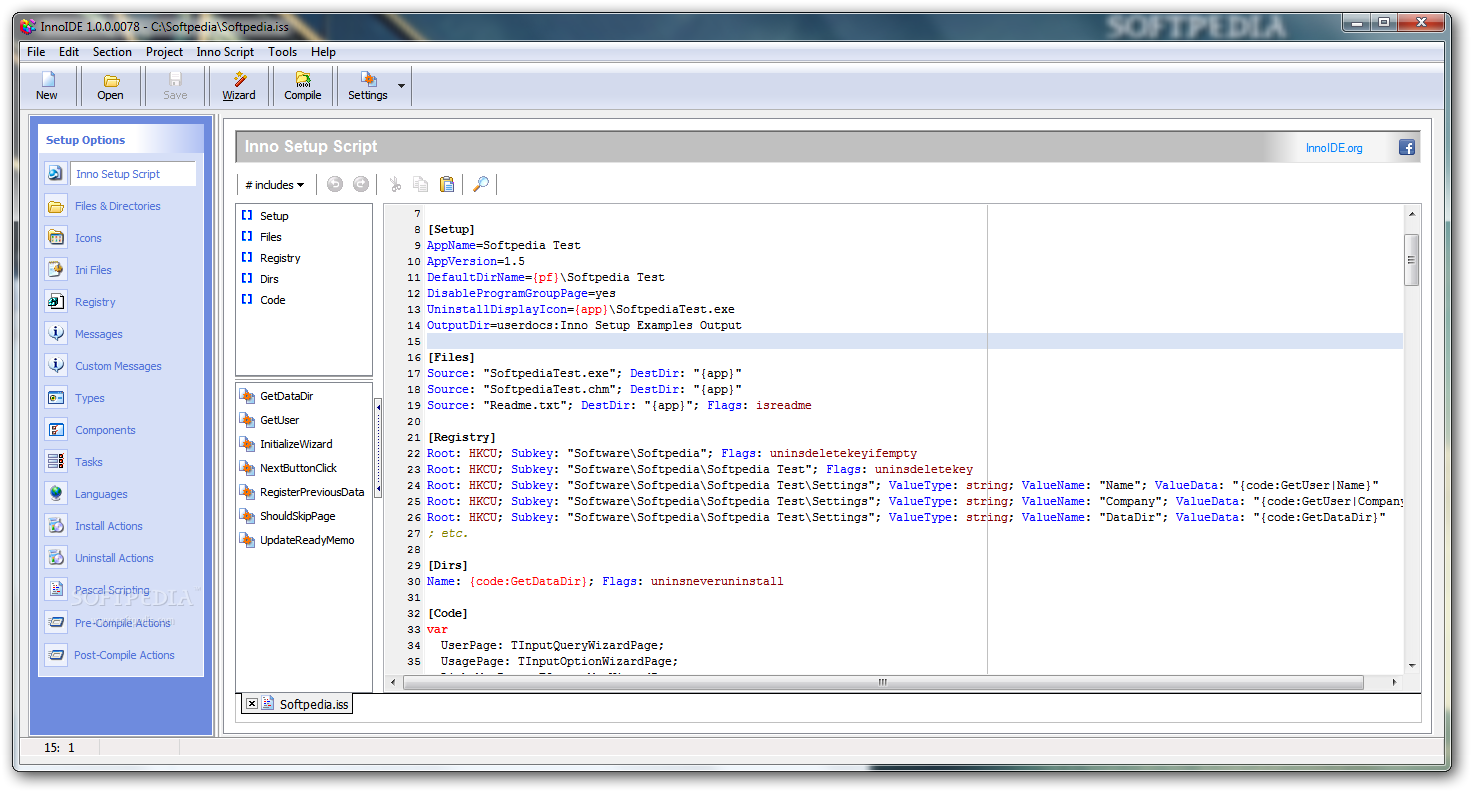The image size is (1472, 792).
Task: Open the Section menu
Action: point(112,52)
